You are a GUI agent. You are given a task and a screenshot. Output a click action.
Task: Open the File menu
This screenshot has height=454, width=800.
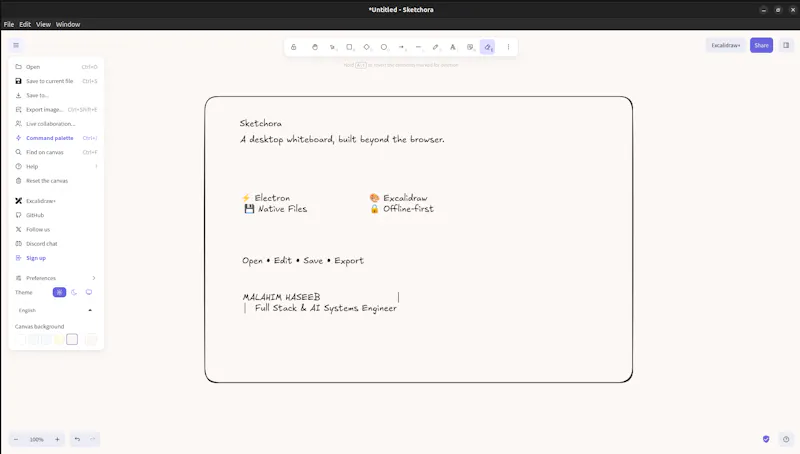point(9,24)
